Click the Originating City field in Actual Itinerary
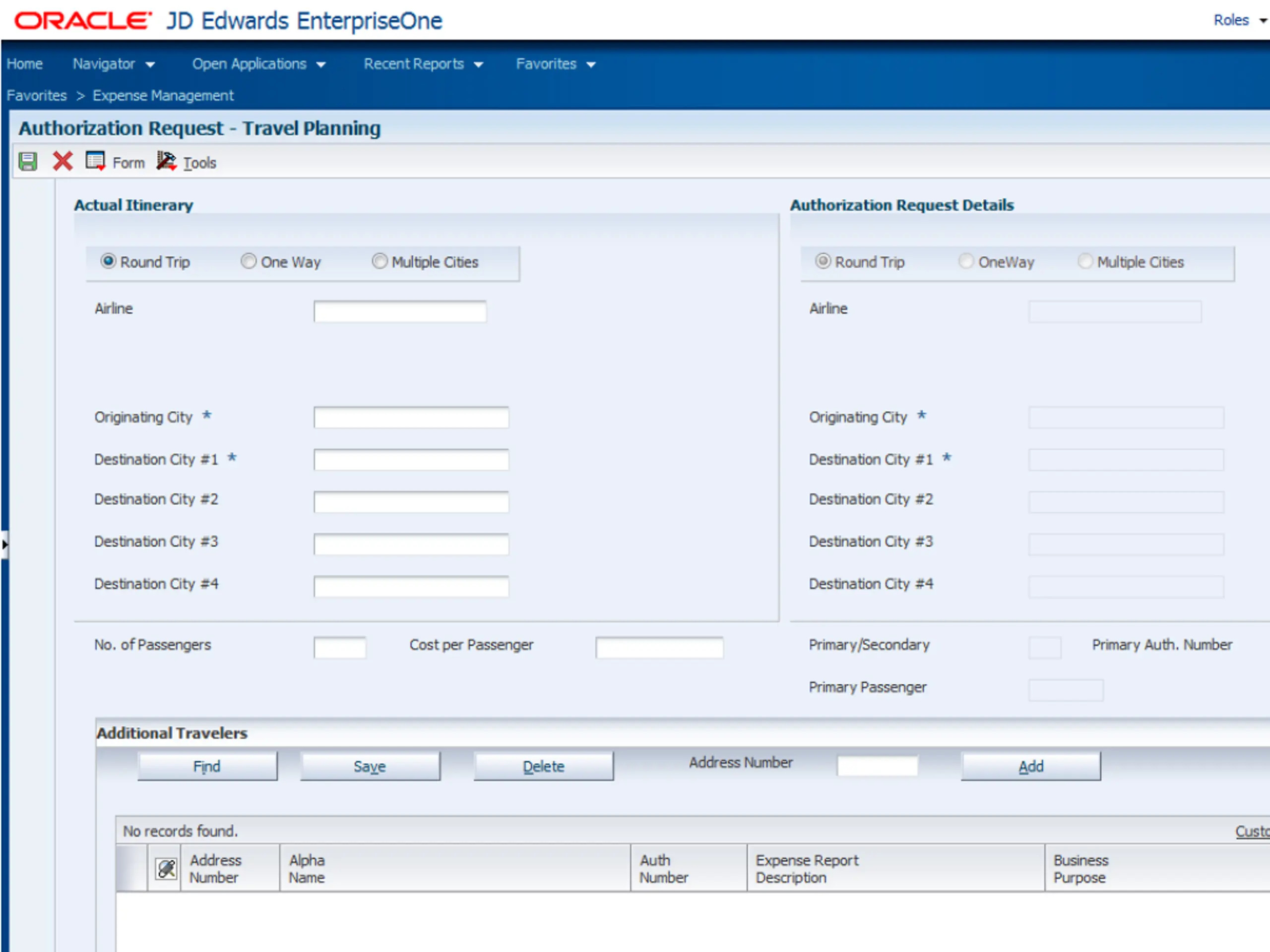The width and height of the screenshot is (1270, 952). click(x=411, y=417)
